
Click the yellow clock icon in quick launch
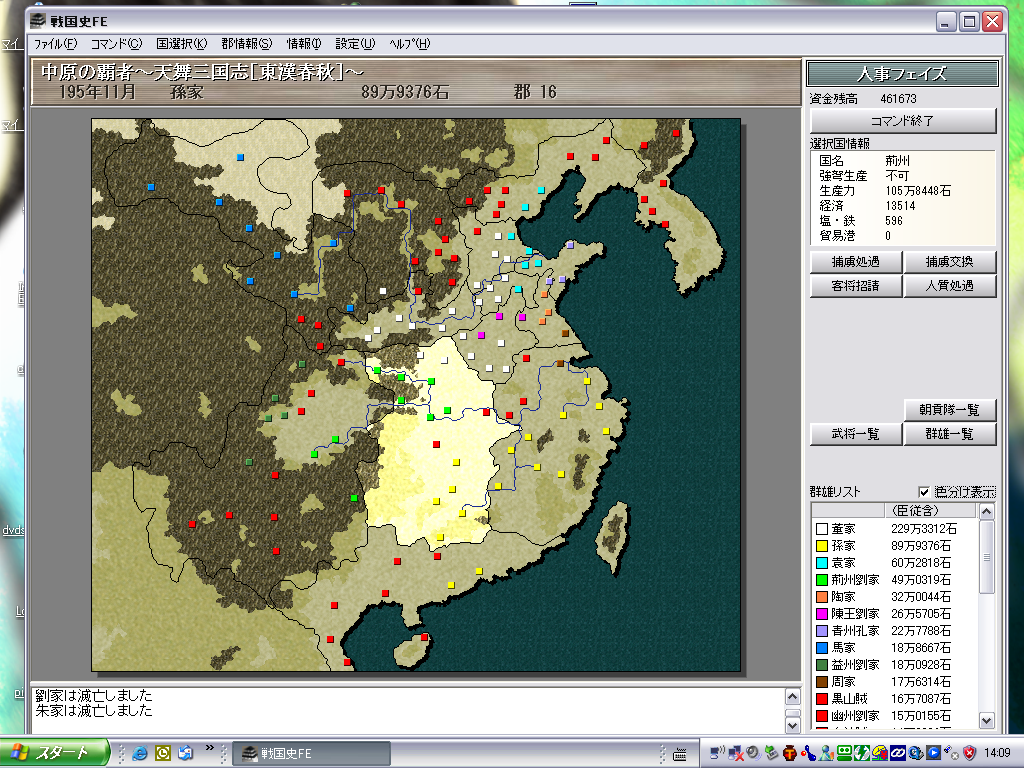[162, 753]
